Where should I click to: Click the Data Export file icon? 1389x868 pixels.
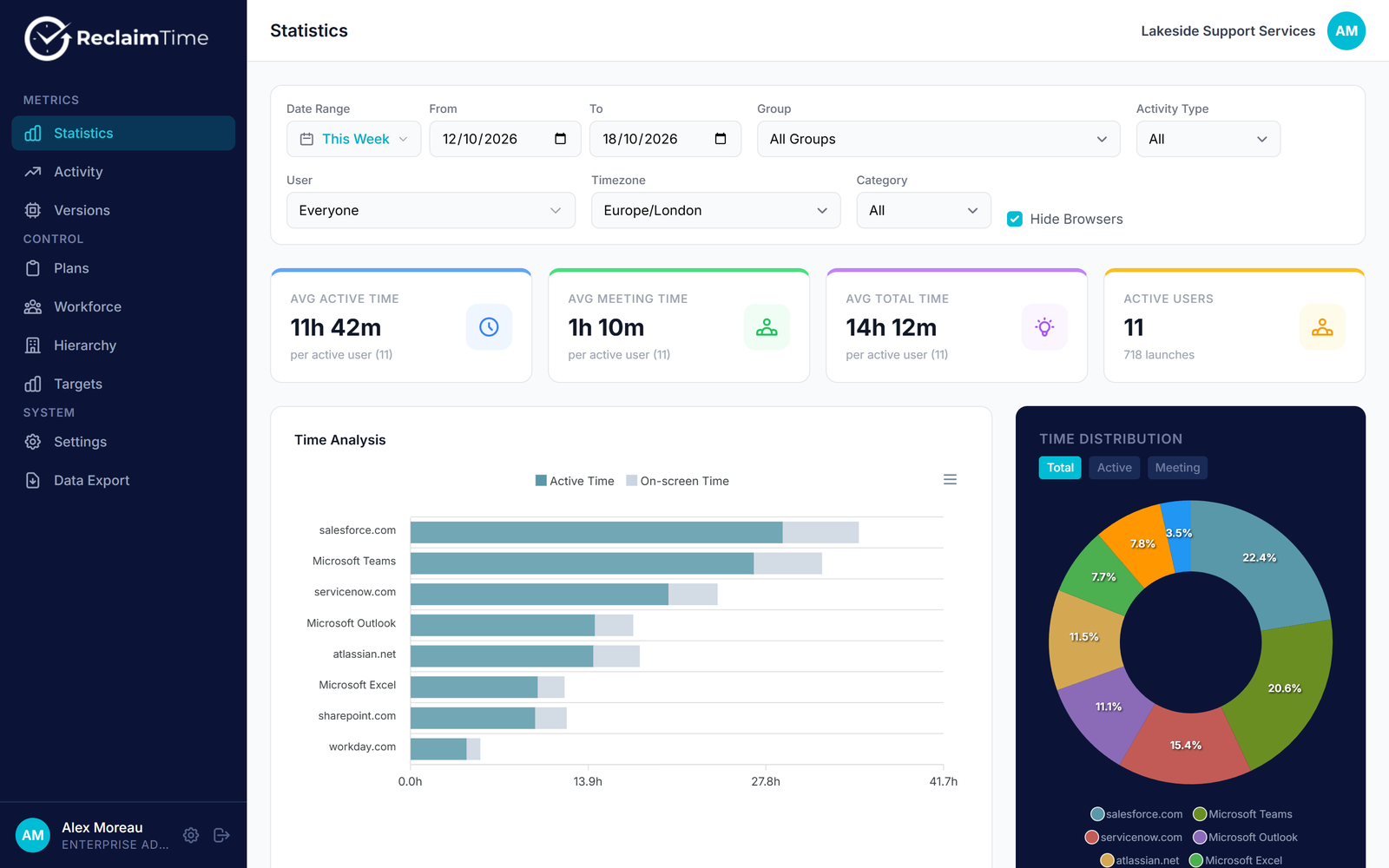(33, 480)
